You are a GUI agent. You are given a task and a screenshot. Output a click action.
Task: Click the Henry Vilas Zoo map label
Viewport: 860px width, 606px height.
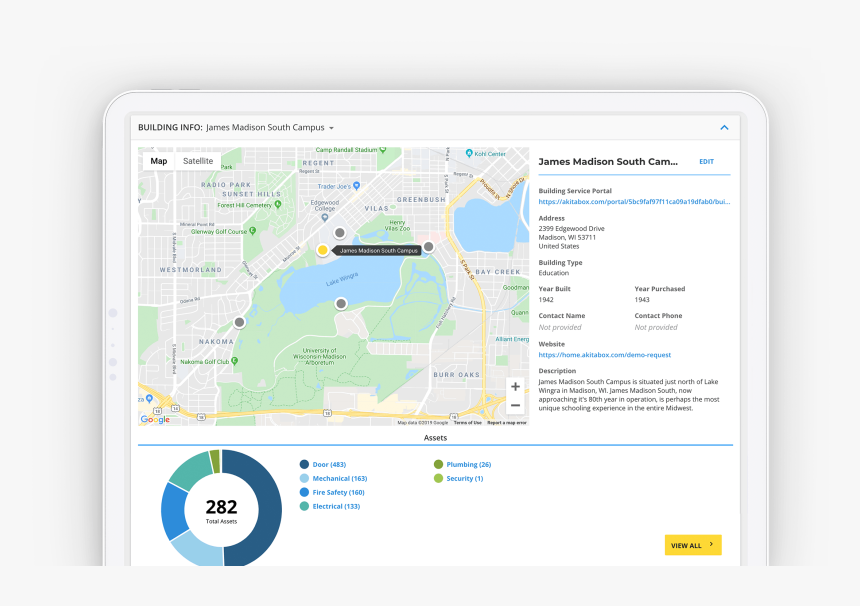397,225
